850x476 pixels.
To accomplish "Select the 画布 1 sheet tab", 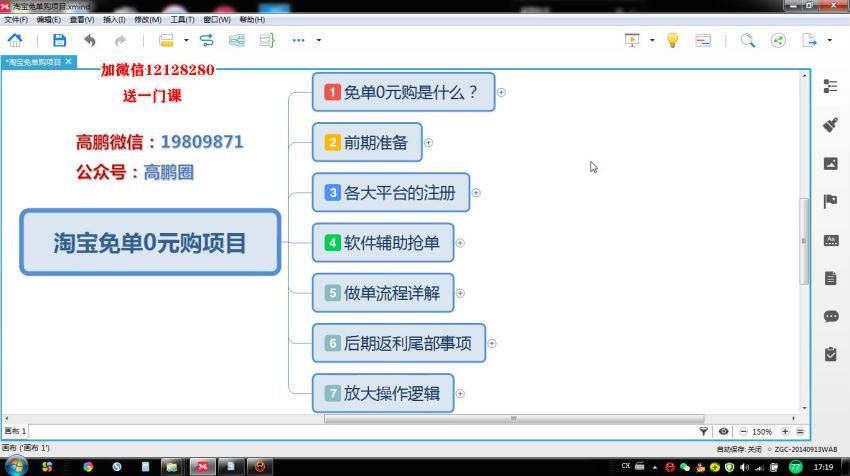I will point(15,431).
